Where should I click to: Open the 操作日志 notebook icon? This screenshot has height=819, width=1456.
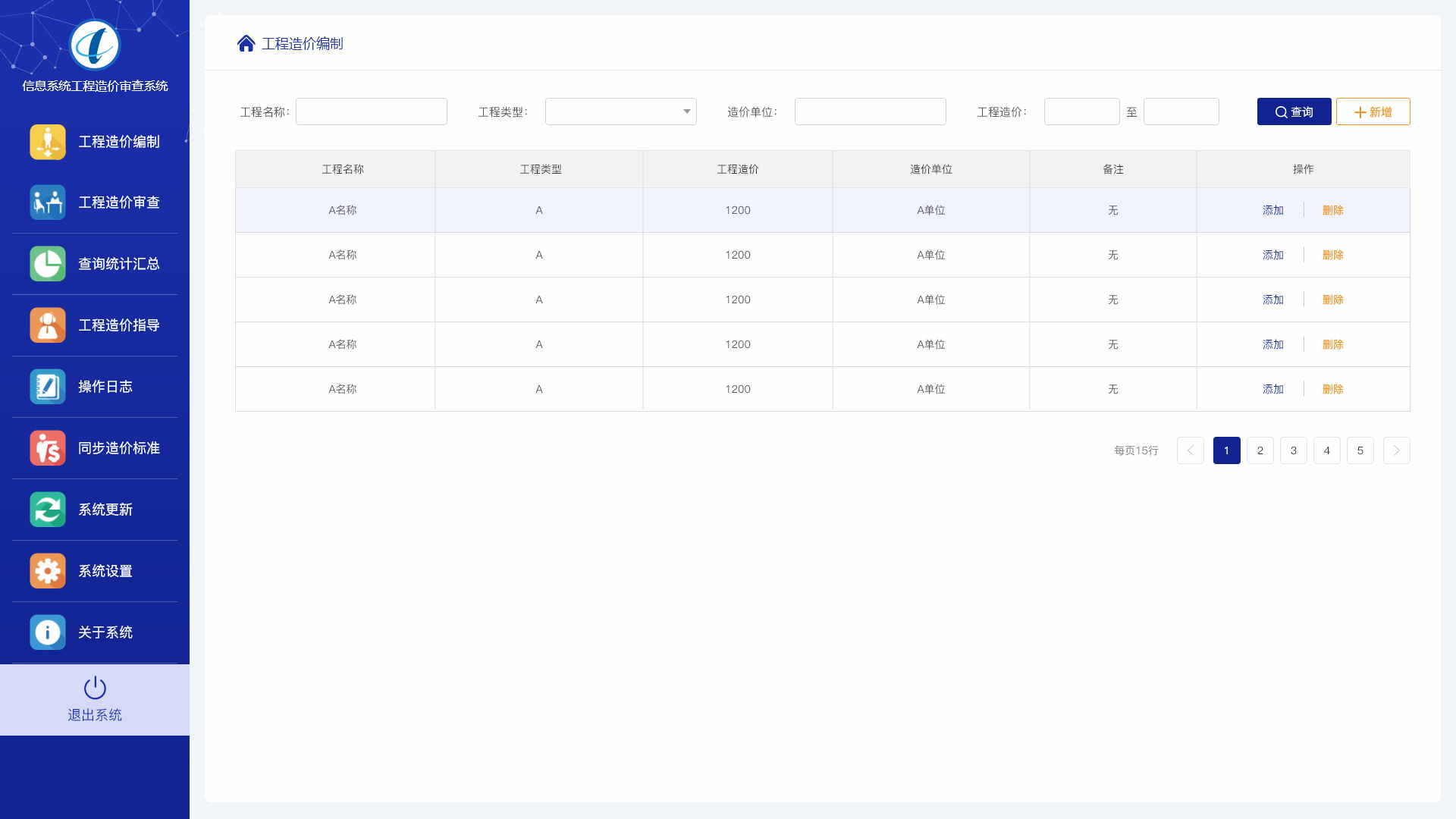pos(48,387)
